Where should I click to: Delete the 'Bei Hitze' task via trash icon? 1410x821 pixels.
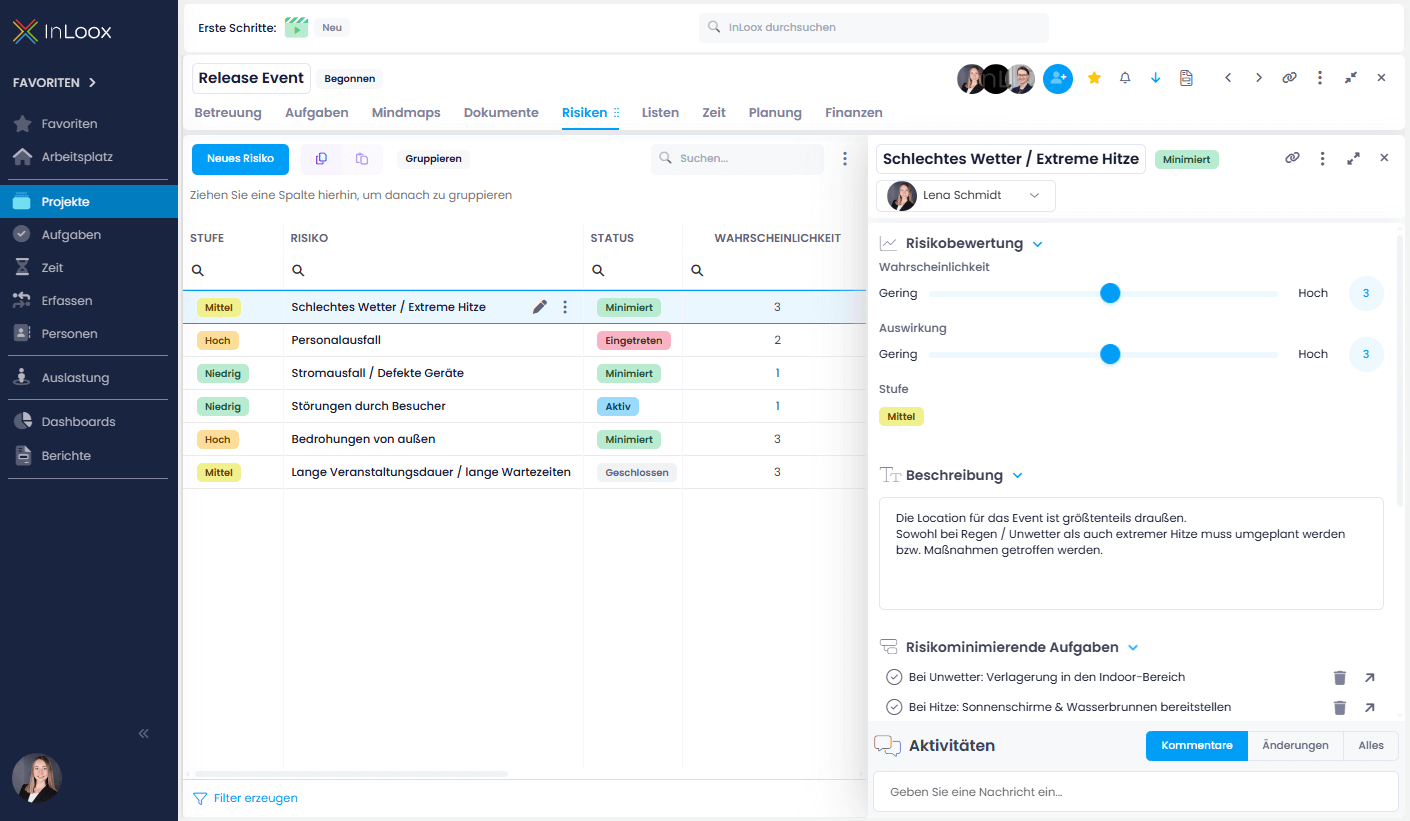[1340, 707]
